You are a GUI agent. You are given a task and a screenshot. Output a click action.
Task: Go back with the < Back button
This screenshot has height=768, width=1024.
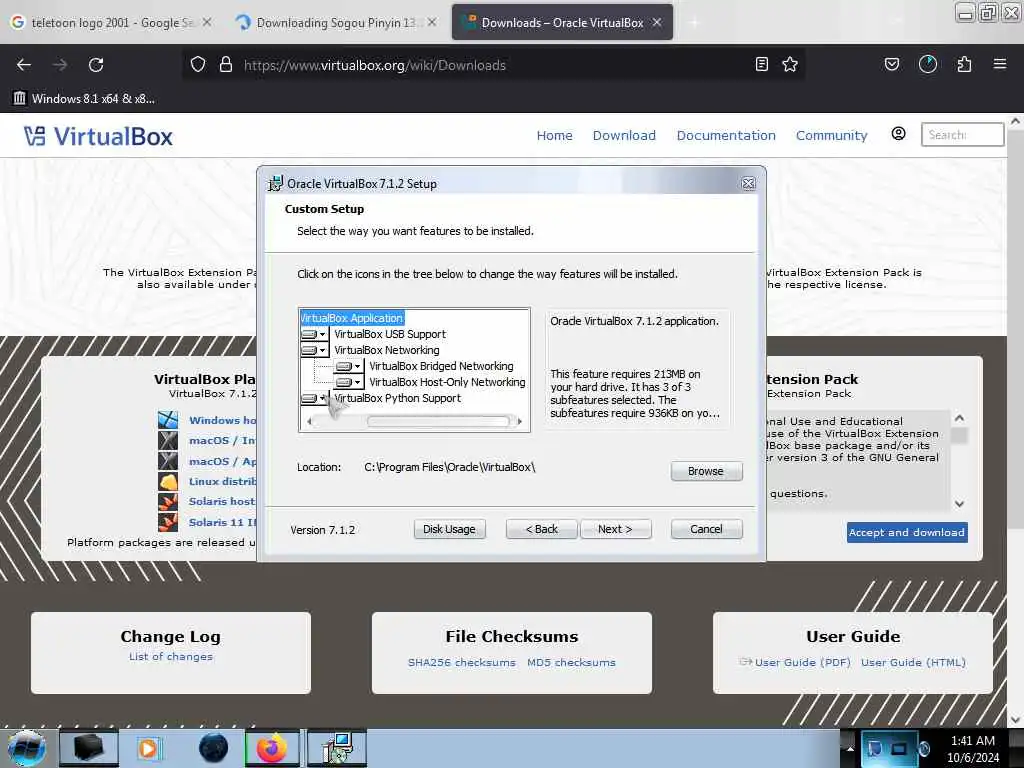(x=541, y=529)
